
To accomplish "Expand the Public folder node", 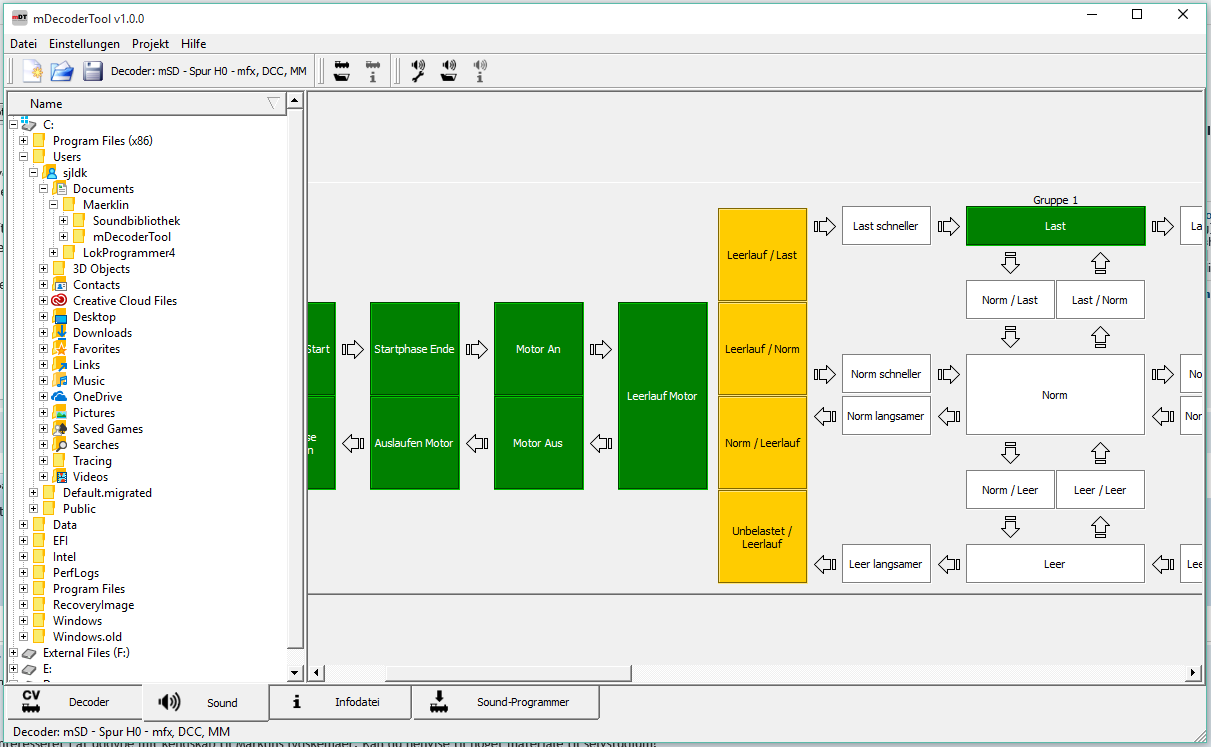I will [x=33, y=509].
